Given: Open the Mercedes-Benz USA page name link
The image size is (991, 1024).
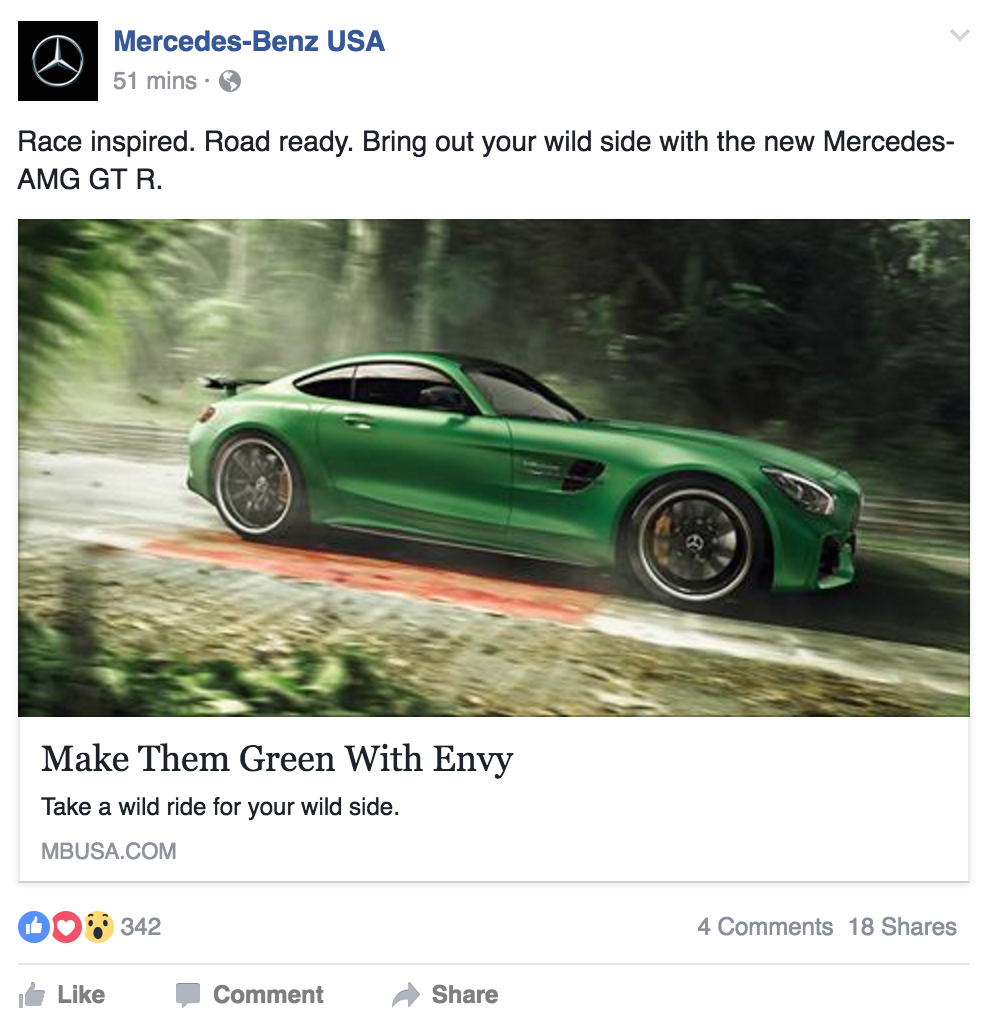Looking at the screenshot, I should tap(249, 41).
